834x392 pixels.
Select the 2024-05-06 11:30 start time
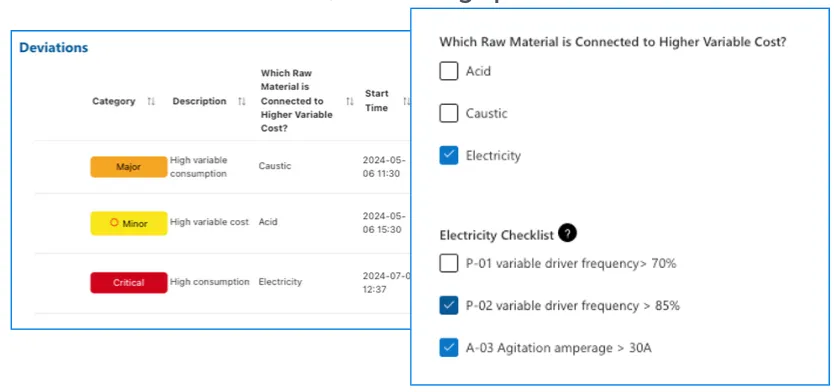pyautogui.click(x=384, y=166)
